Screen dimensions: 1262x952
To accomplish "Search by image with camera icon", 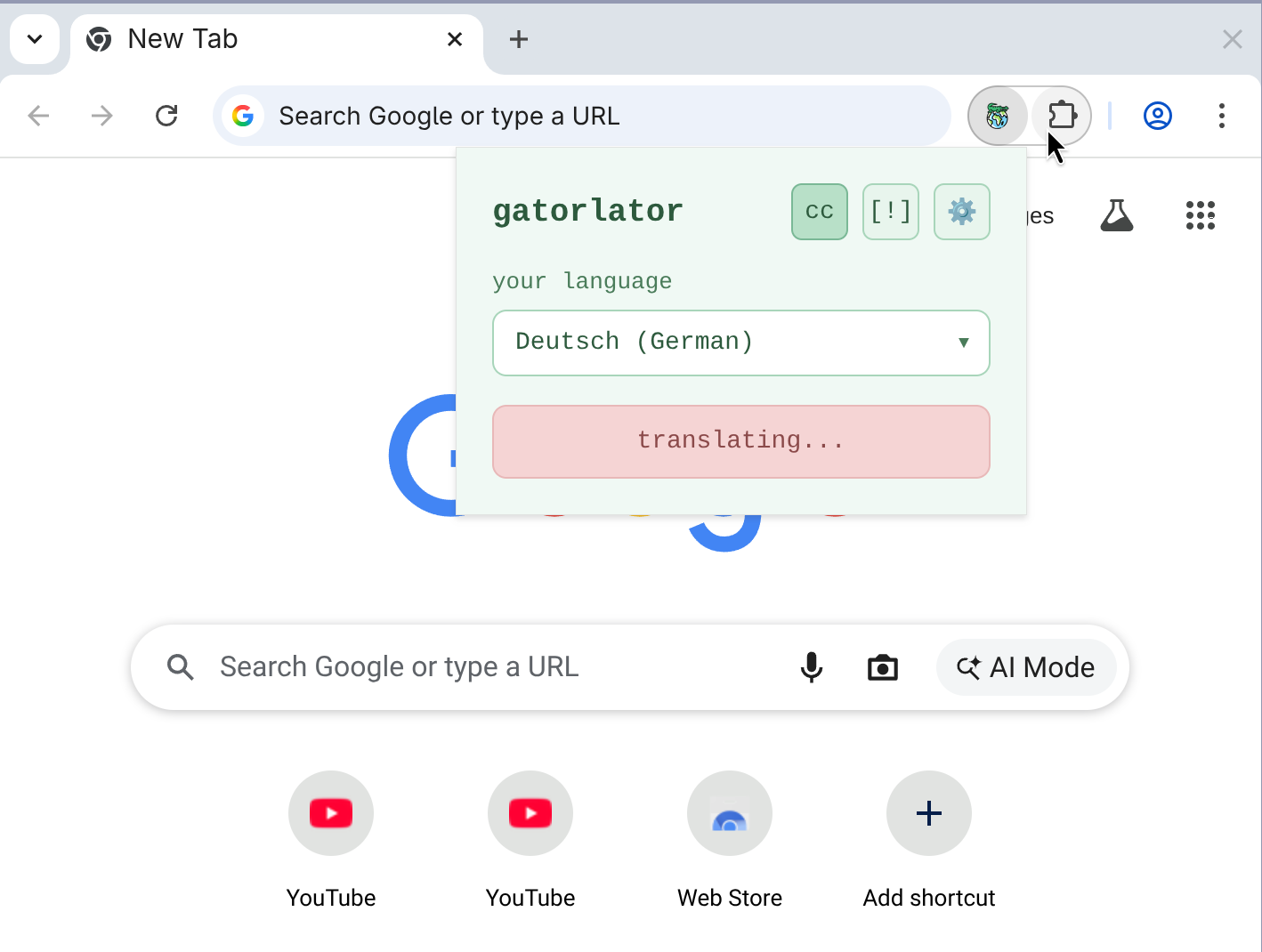I will point(882,667).
